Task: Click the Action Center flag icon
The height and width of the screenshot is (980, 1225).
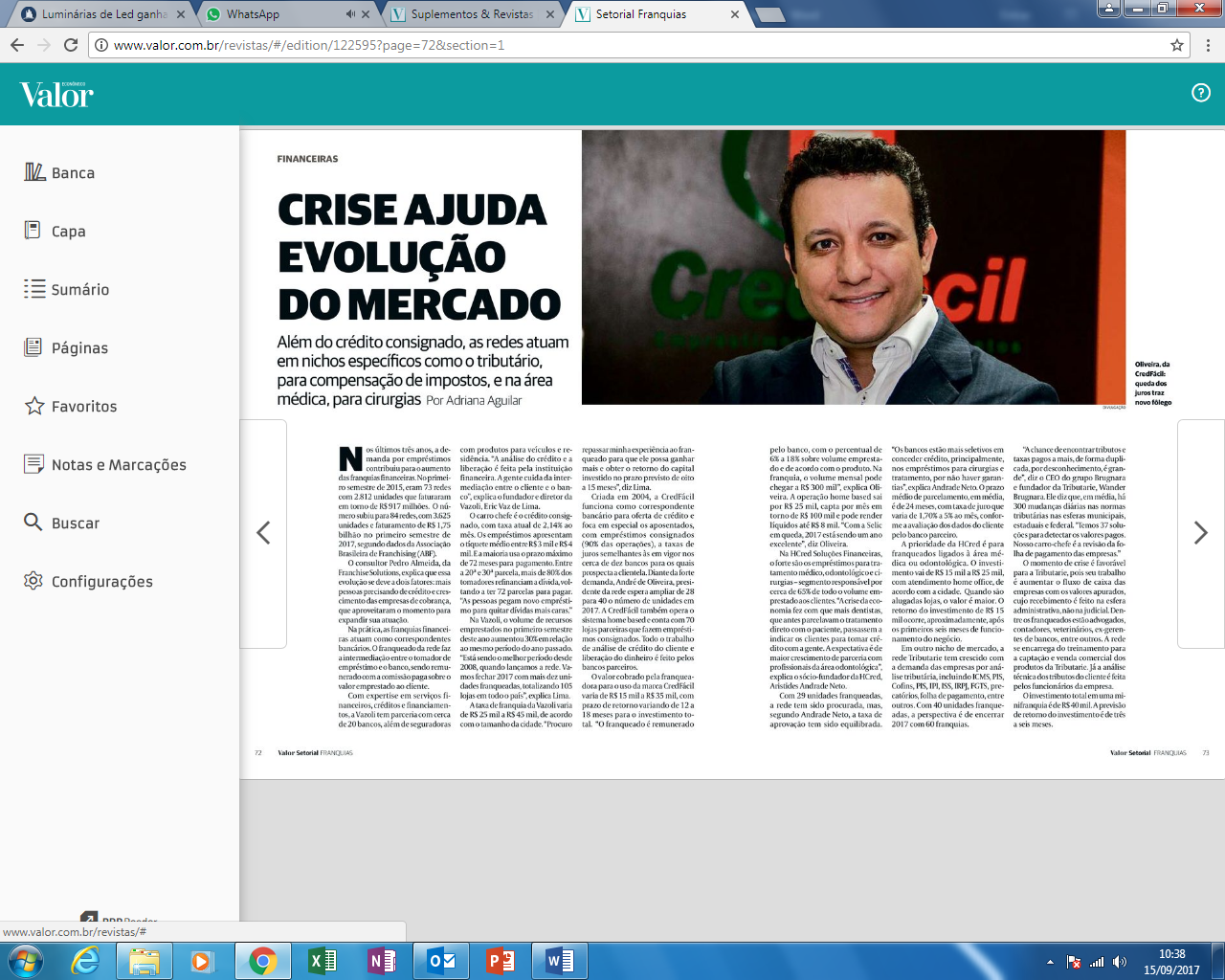Action: tap(1074, 962)
